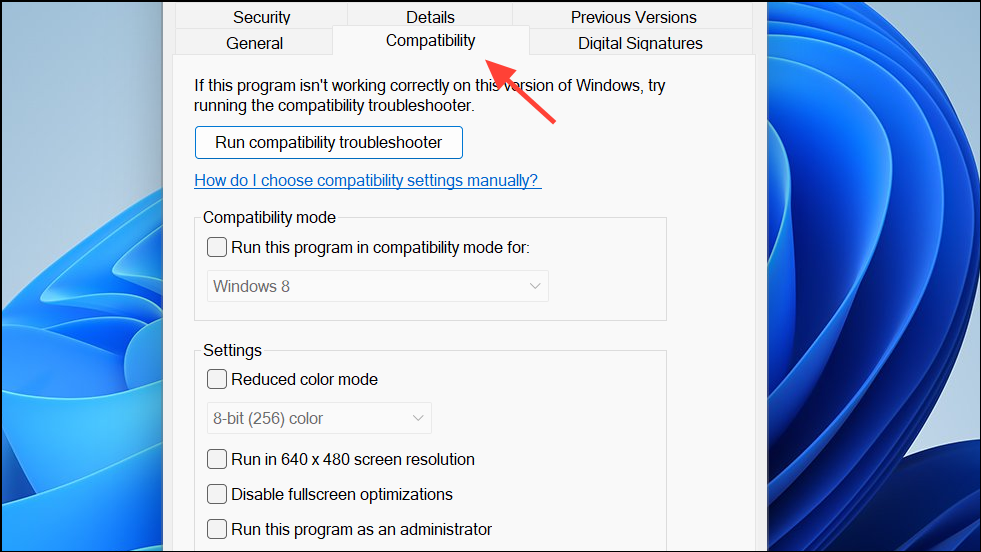Click Run compatibility troubleshooter button
981x552 pixels.
[x=328, y=142]
